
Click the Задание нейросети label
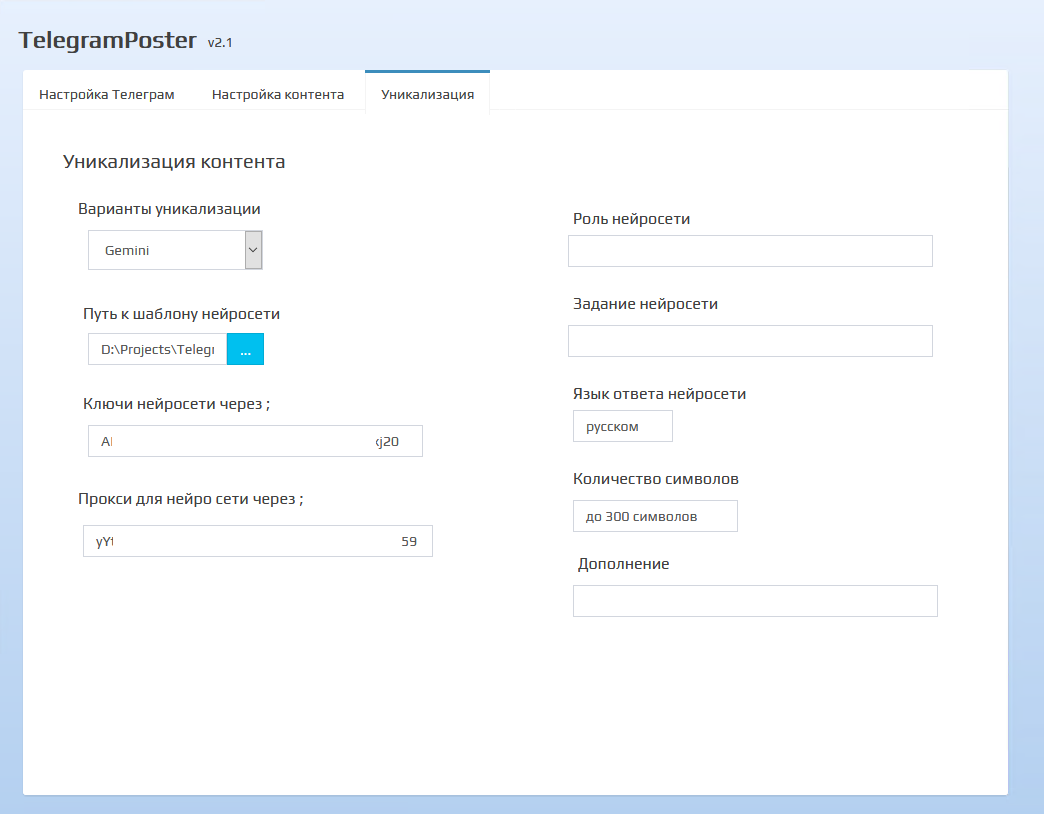pos(645,304)
